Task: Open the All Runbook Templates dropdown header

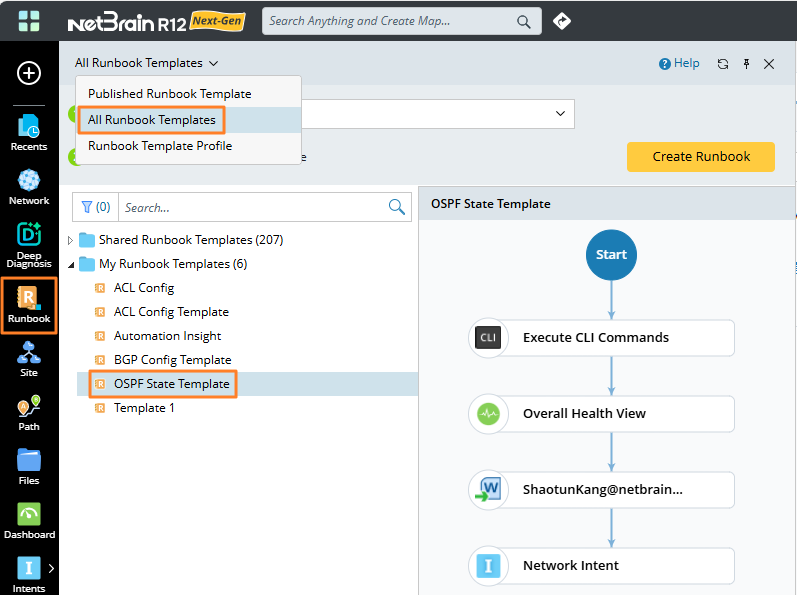Action: coord(146,63)
